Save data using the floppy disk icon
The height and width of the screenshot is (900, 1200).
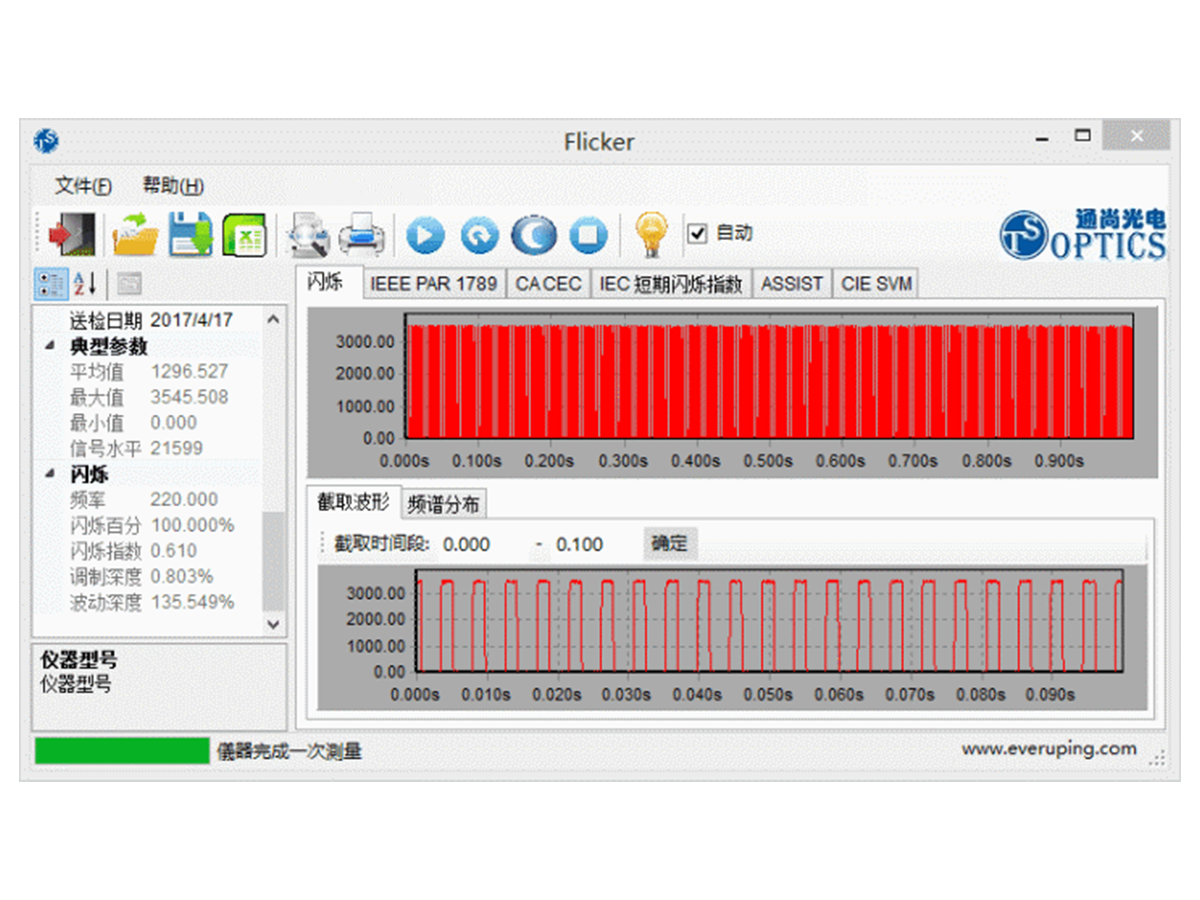[189, 235]
